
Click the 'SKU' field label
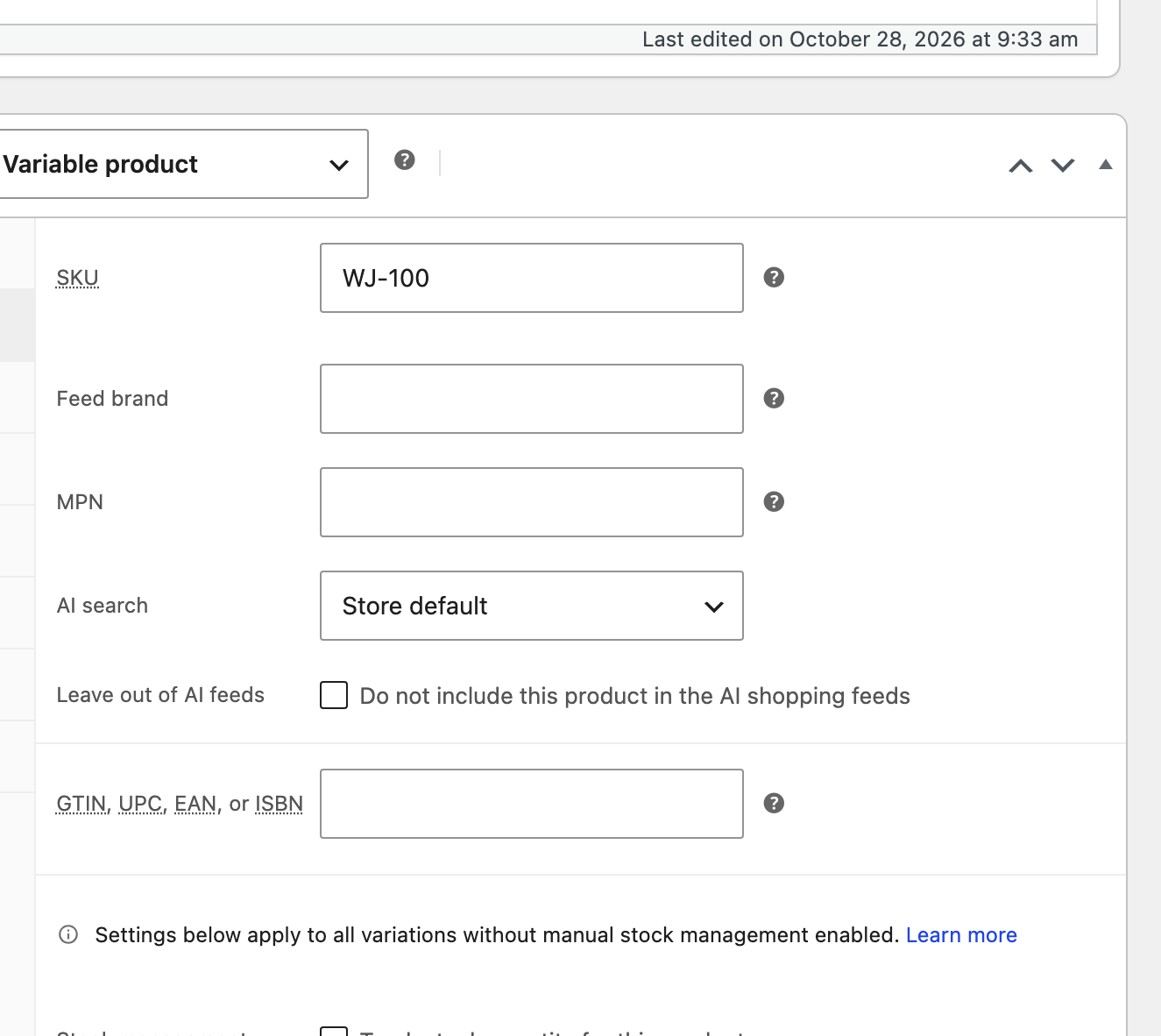point(77,278)
